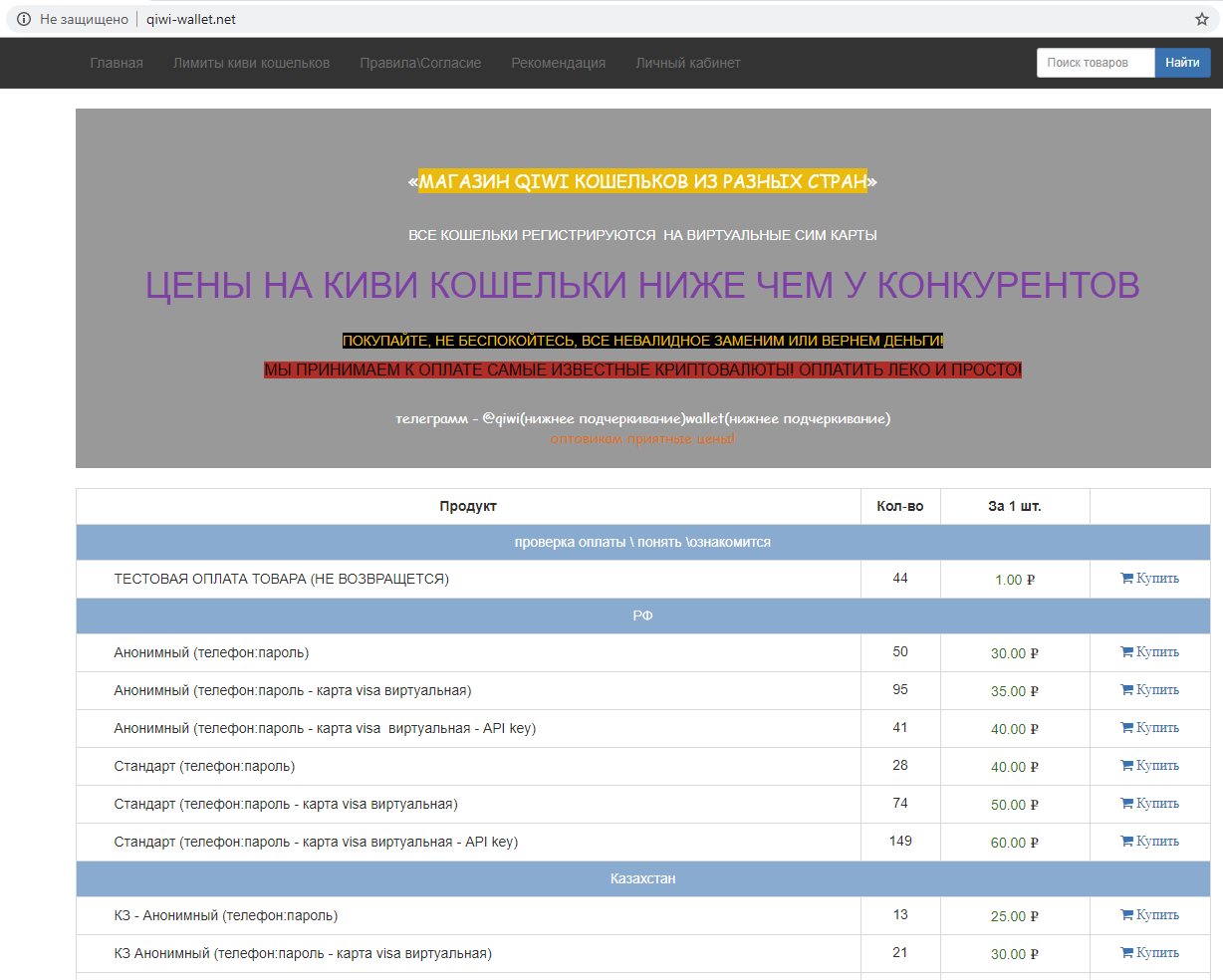Click the store title МАГАЗИН QIWI КОШЕЛЬКОВ ИЗ РАЗНЫХ СТРАН
Image resolution: width=1223 pixels, height=980 pixels.
pyautogui.click(x=642, y=181)
